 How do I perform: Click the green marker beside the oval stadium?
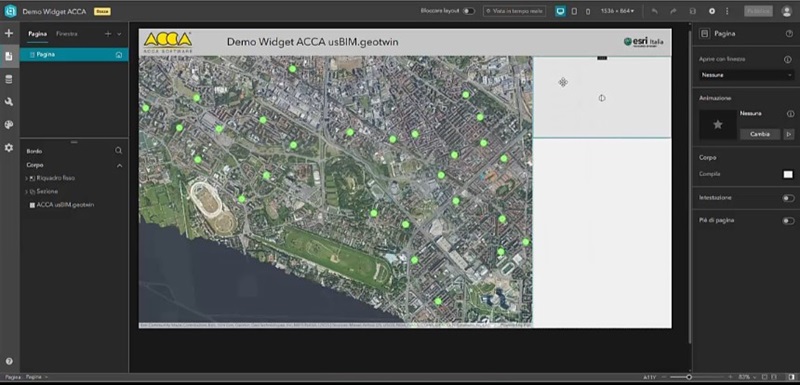(242, 199)
